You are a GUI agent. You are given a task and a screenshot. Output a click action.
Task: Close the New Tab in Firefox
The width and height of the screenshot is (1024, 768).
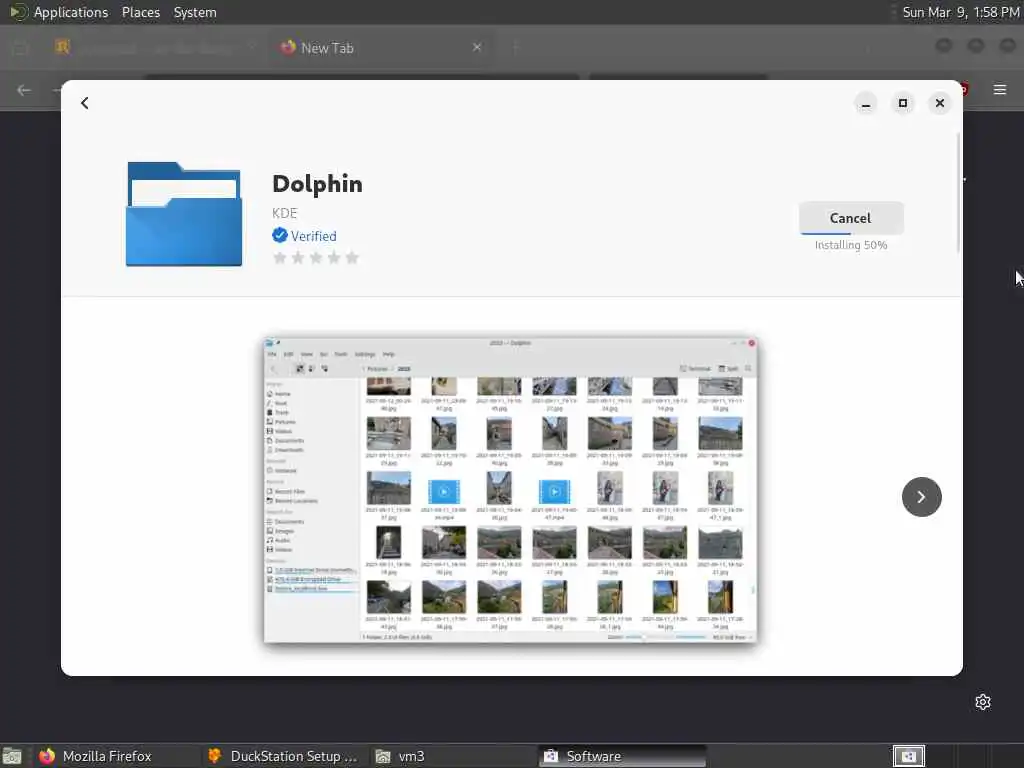[477, 47]
